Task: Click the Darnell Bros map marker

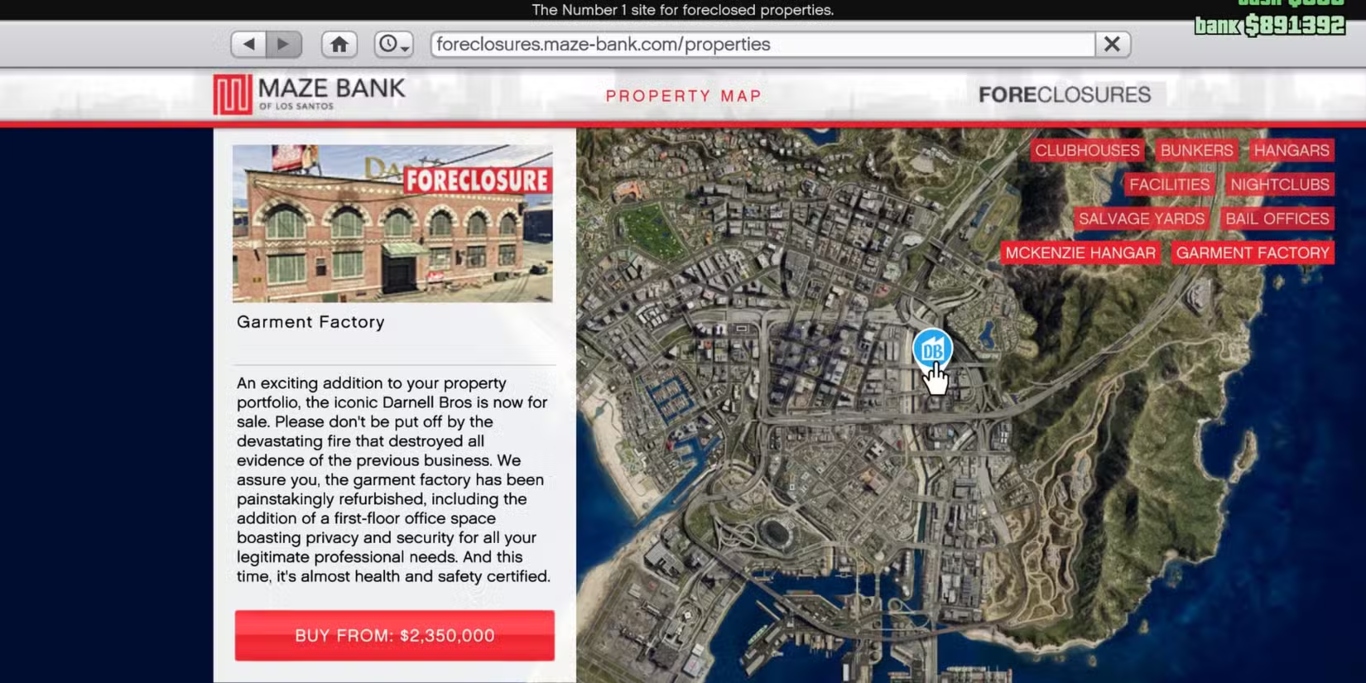Action: coord(932,349)
